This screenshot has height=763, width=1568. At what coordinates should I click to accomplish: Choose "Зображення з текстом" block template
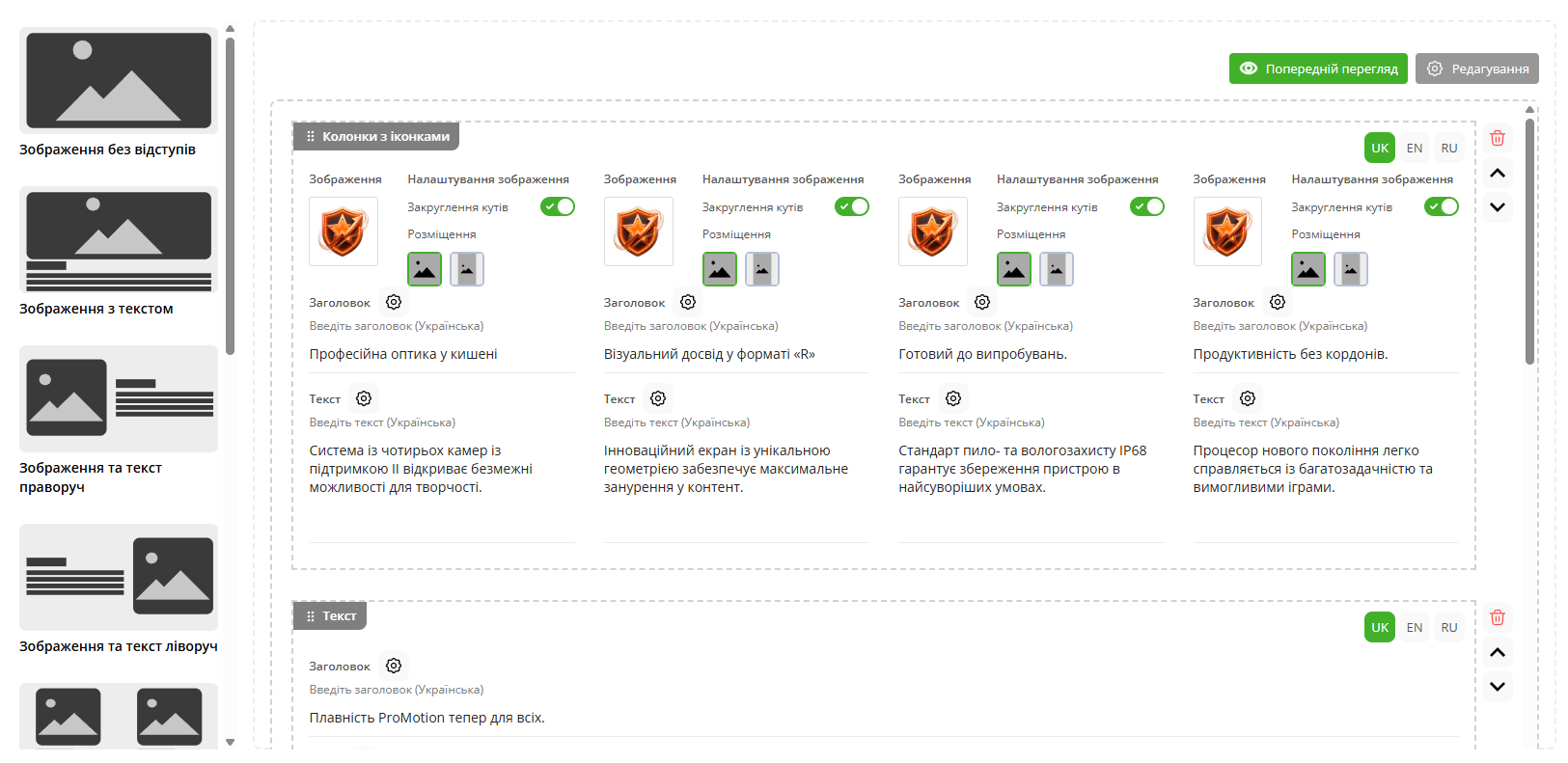119,251
